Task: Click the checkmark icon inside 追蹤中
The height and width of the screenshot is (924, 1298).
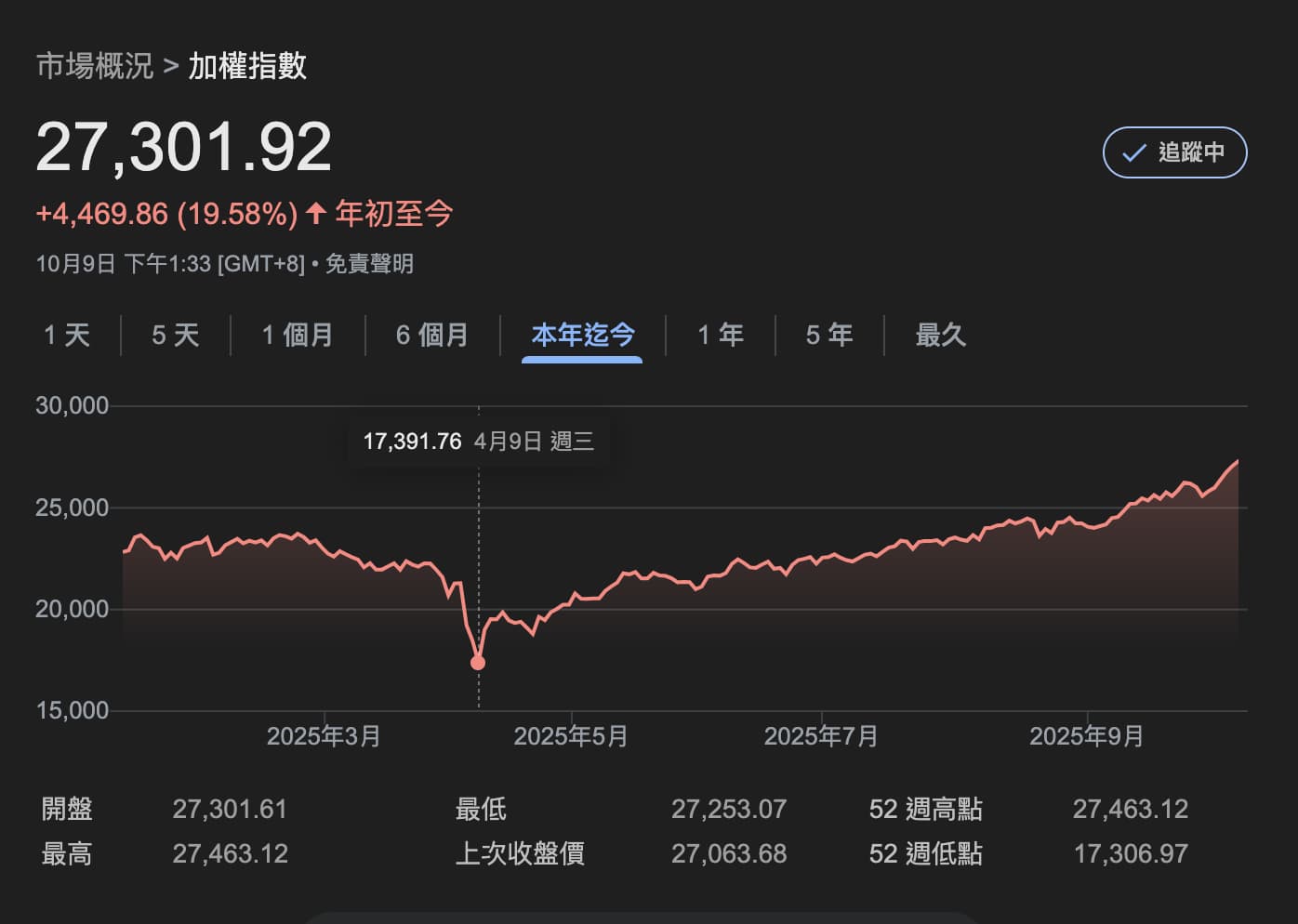Action: [1133, 153]
